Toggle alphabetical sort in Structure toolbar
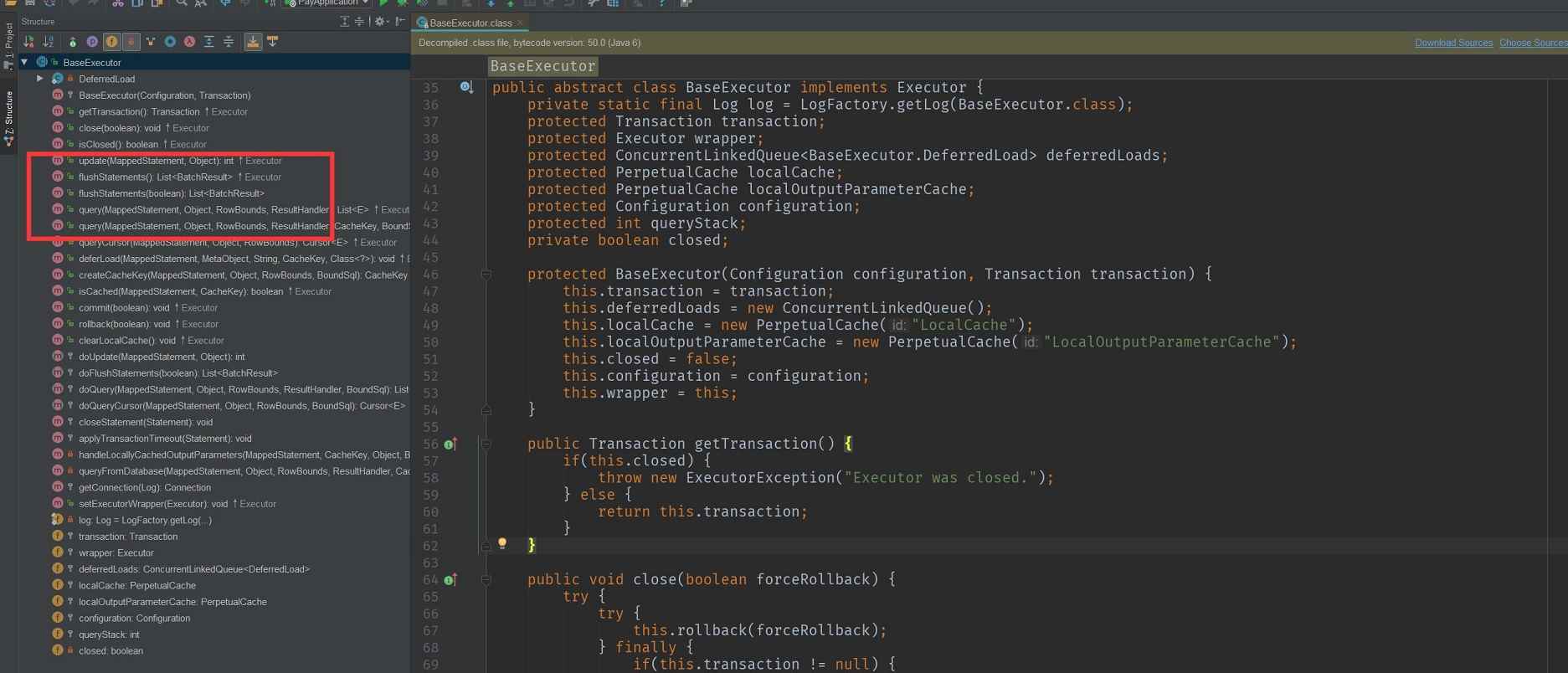This screenshot has height=673, width=1568. [x=49, y=41]
